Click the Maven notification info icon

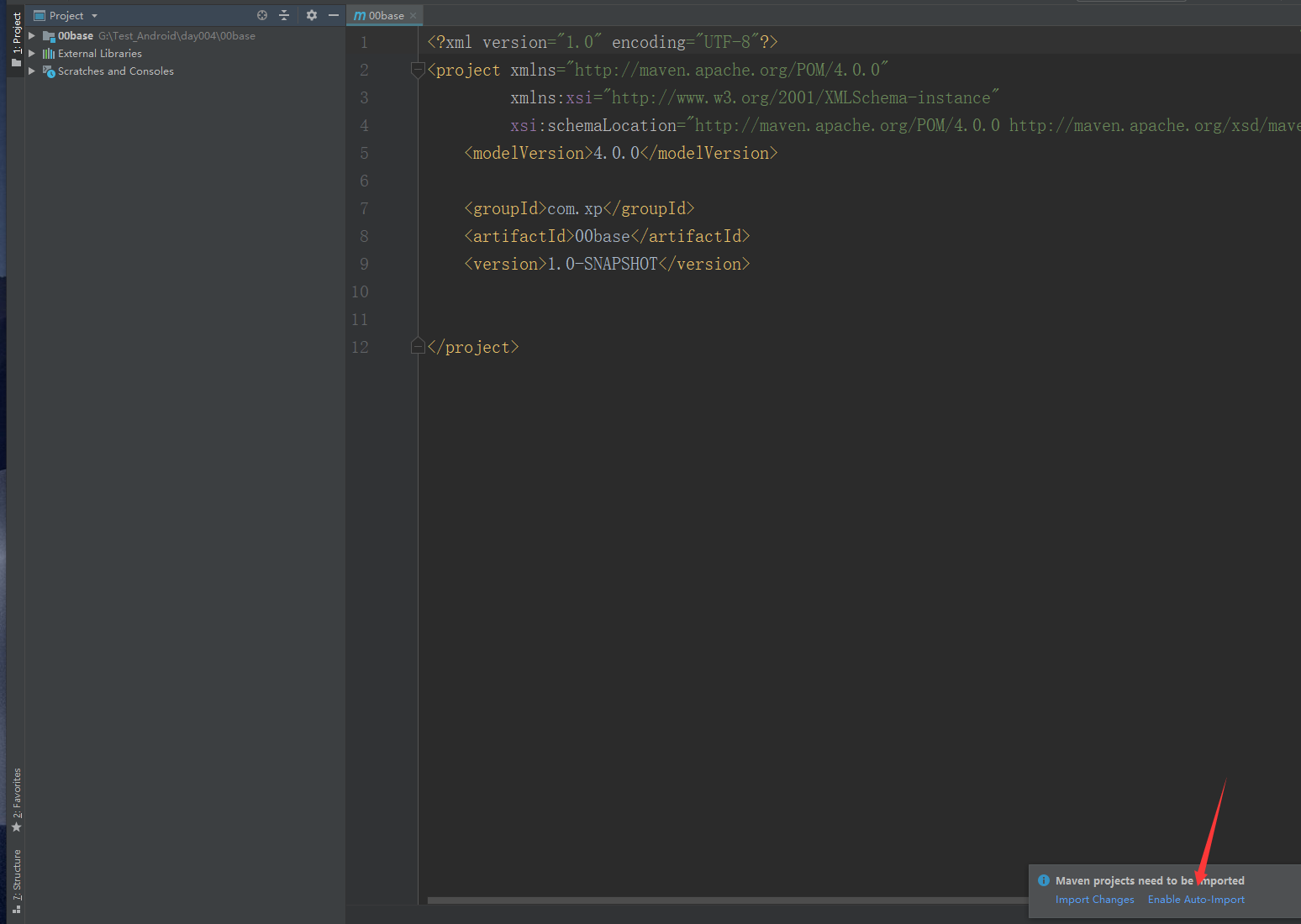pos(1044,880)
